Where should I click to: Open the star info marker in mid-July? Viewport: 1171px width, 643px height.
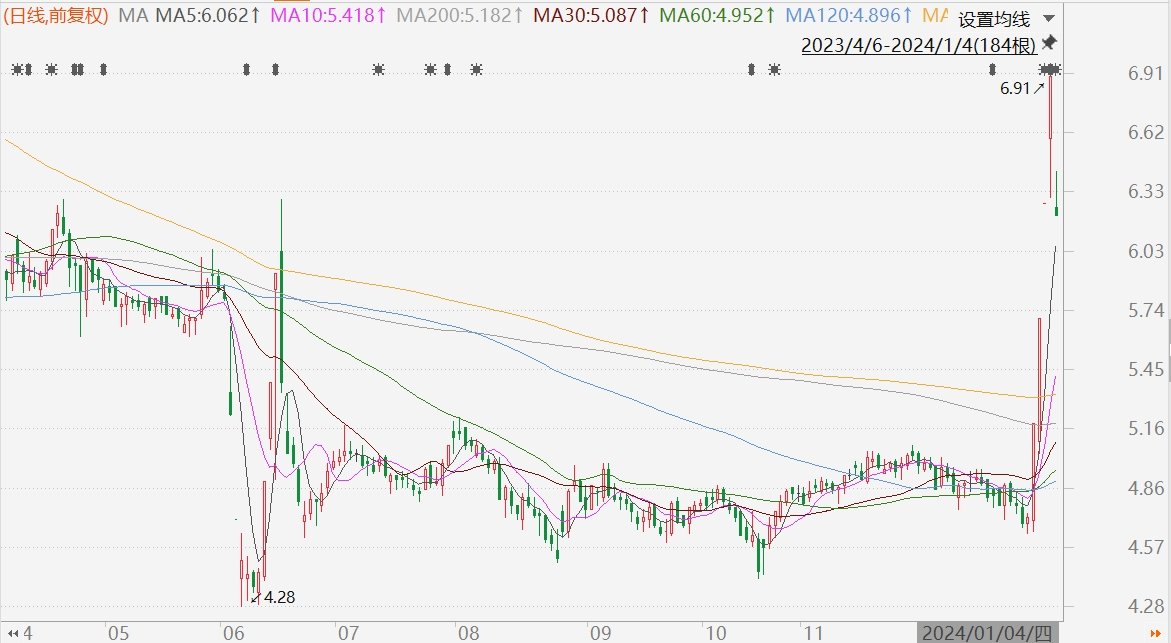tap(379, 69)
